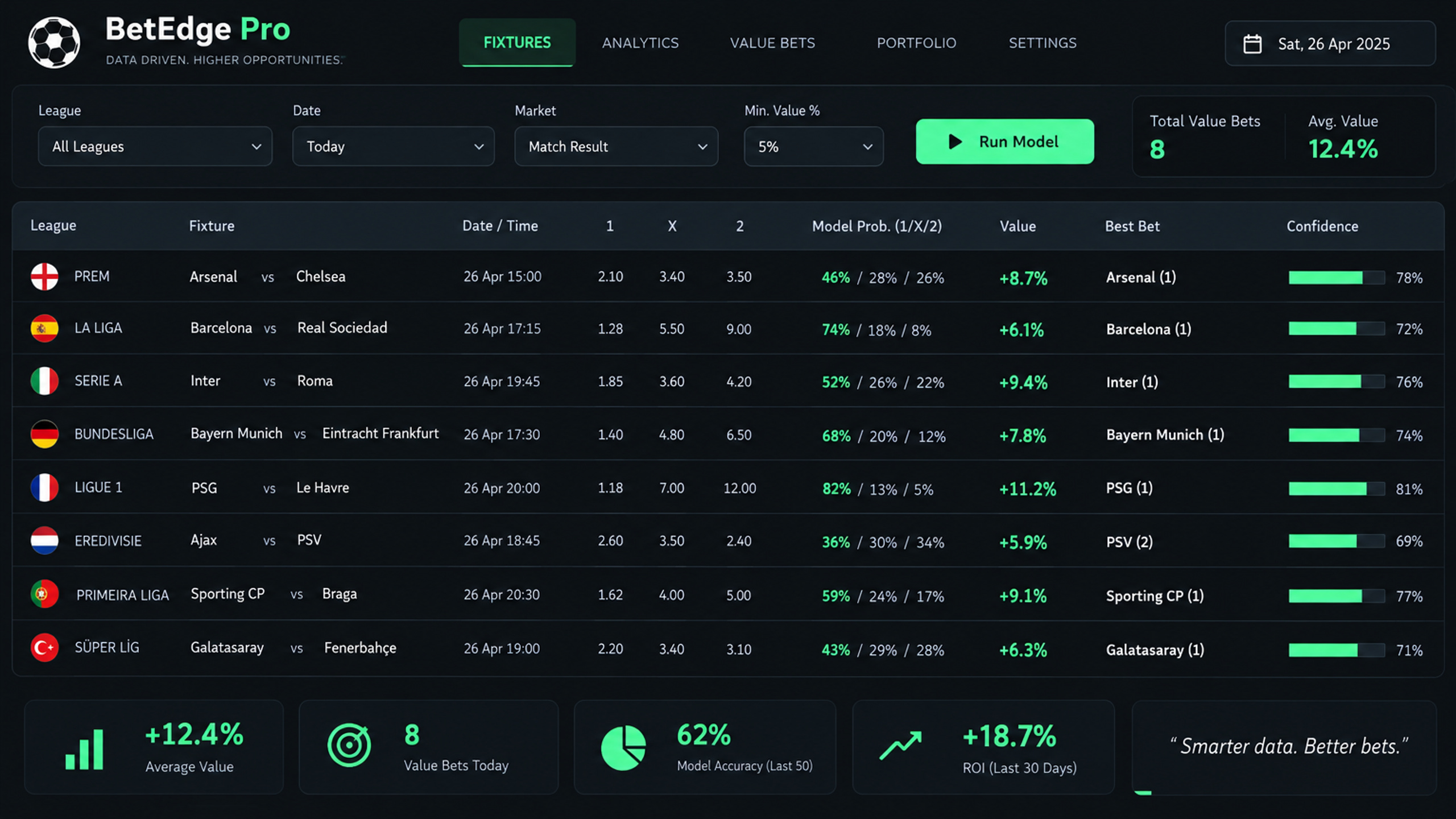
Task: Open the Settings tab
Action: click(1043, 43)
